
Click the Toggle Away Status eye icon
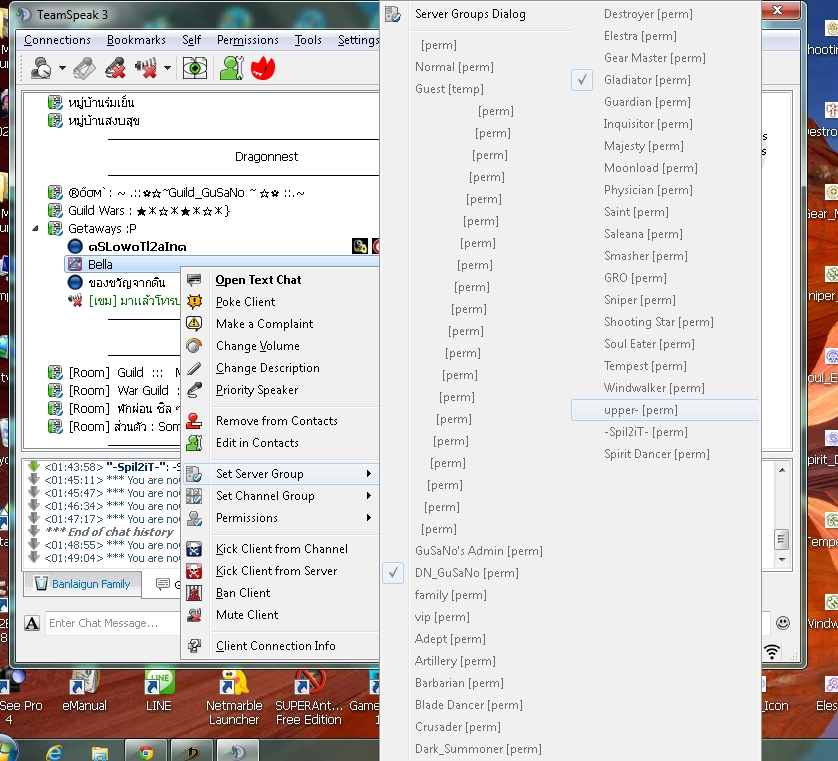coord(195,68)
